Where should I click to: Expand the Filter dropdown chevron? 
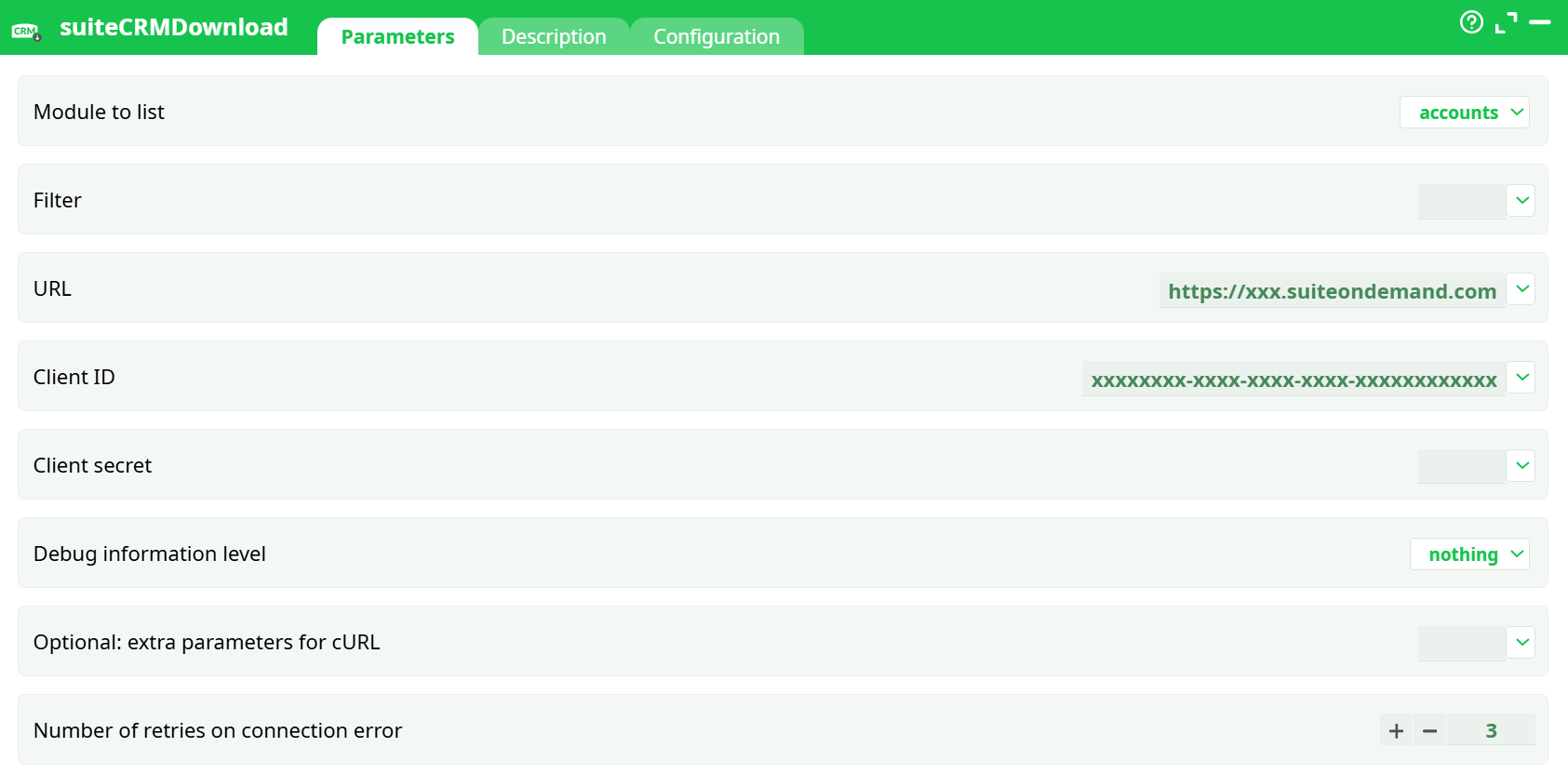pyautogui.click(x=1521, y=200)
